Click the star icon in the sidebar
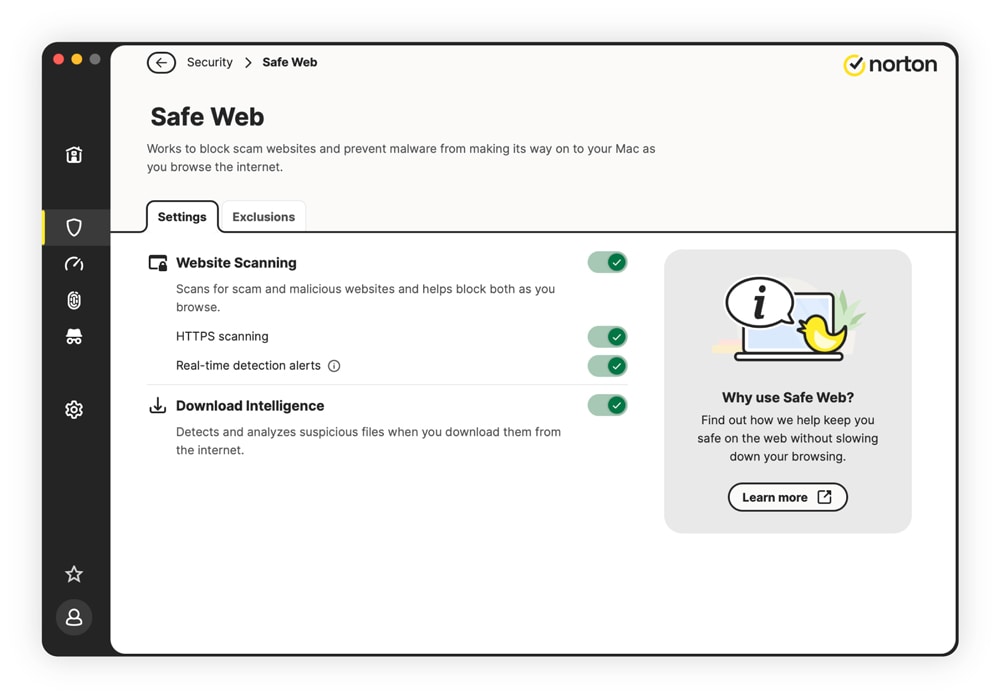 [74, 573]
